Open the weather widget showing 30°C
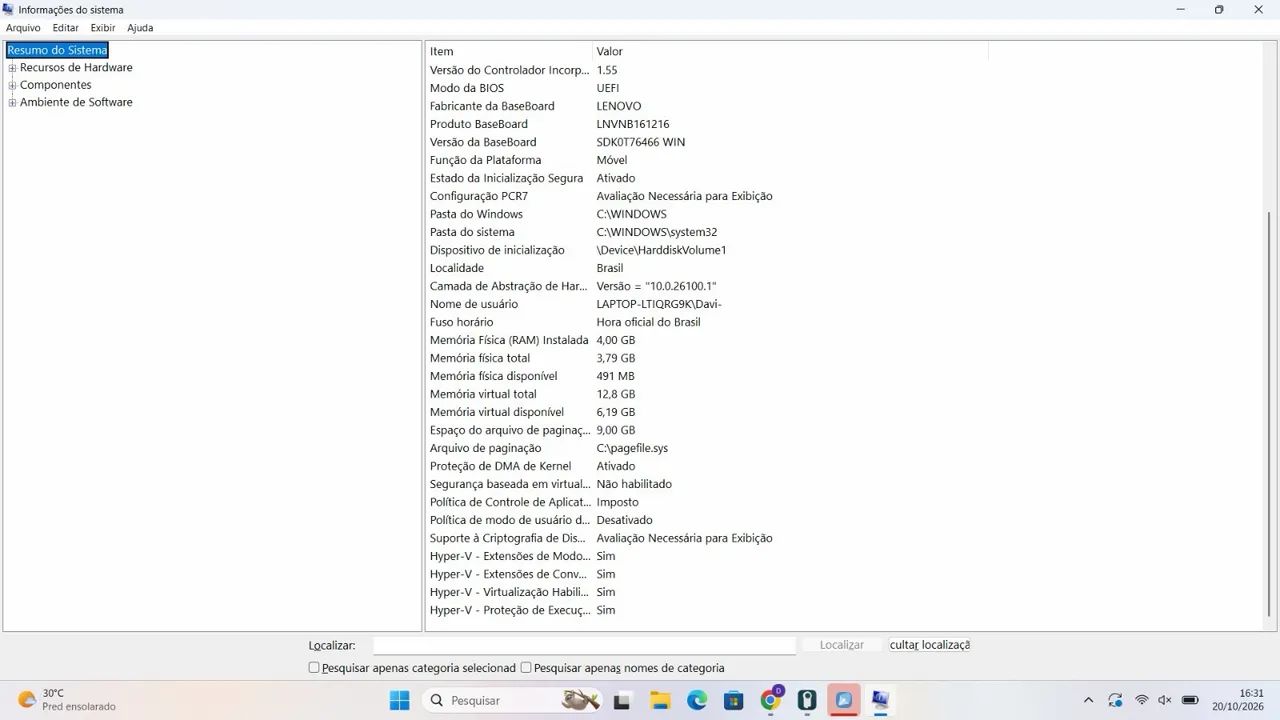This screenshot has width=1280, height=720. pyautogui.click(x=67, y=700)
